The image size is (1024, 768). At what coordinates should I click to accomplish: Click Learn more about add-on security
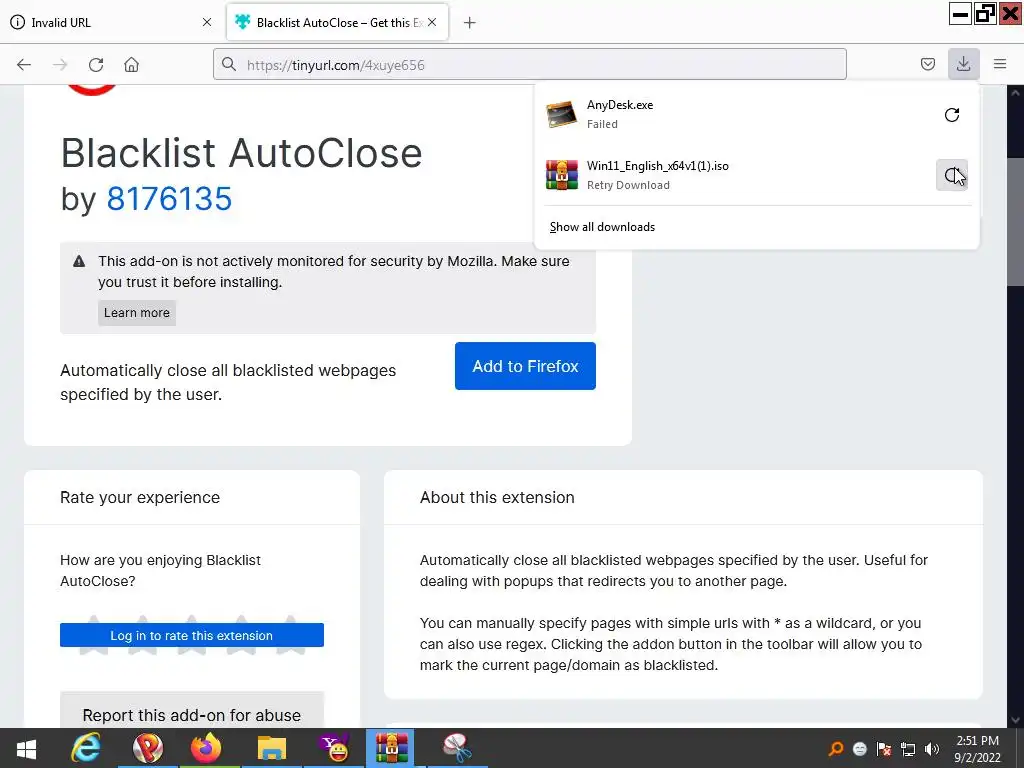pos(136,313)
